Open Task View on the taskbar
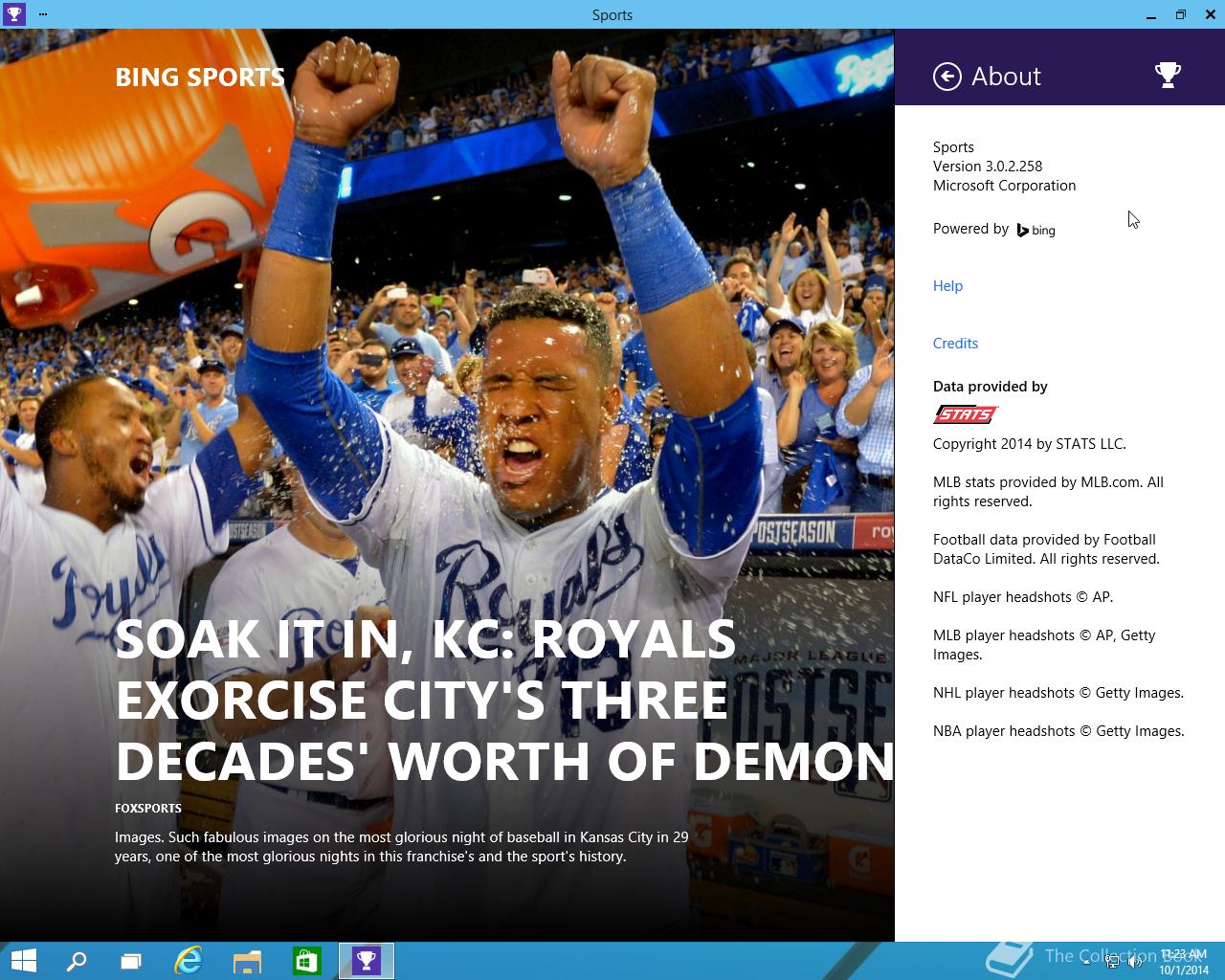Image resolution: width=1225 pixels, height=980 pixels. tap(131, 961)
